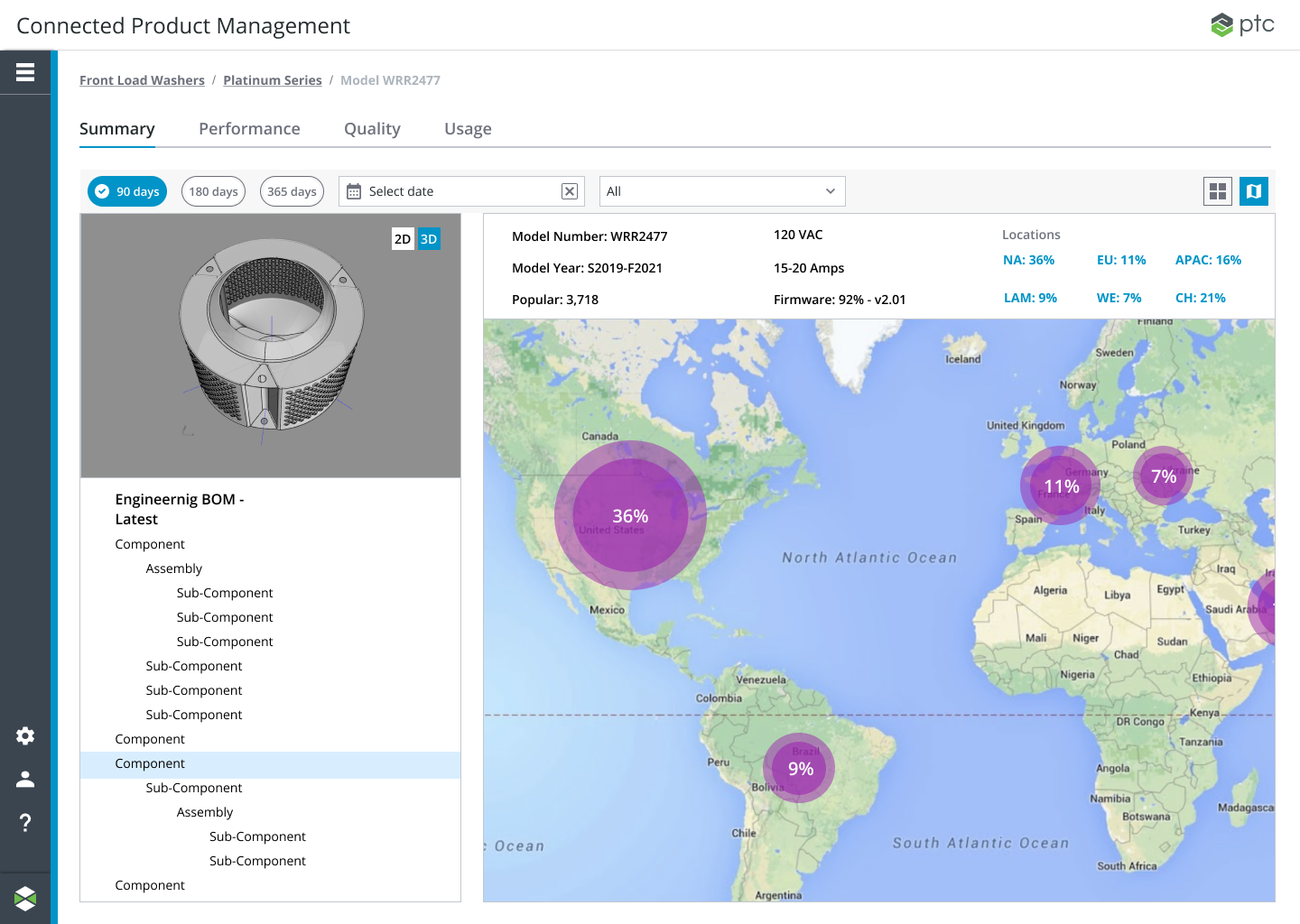Open the hamburger menu in sidebar
The height and width of the screenshot is (924, 1300).
(x=25, y=72)
